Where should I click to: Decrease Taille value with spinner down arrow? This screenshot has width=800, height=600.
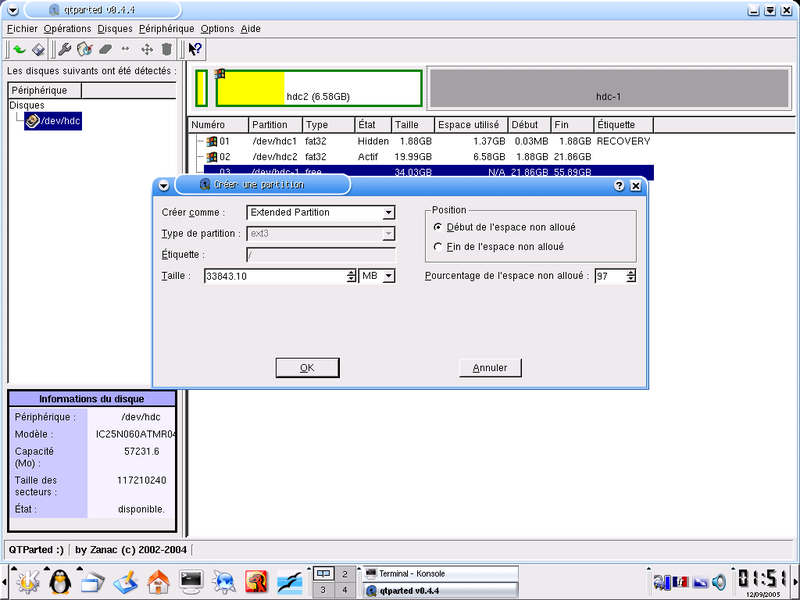[x=351, y=280]
